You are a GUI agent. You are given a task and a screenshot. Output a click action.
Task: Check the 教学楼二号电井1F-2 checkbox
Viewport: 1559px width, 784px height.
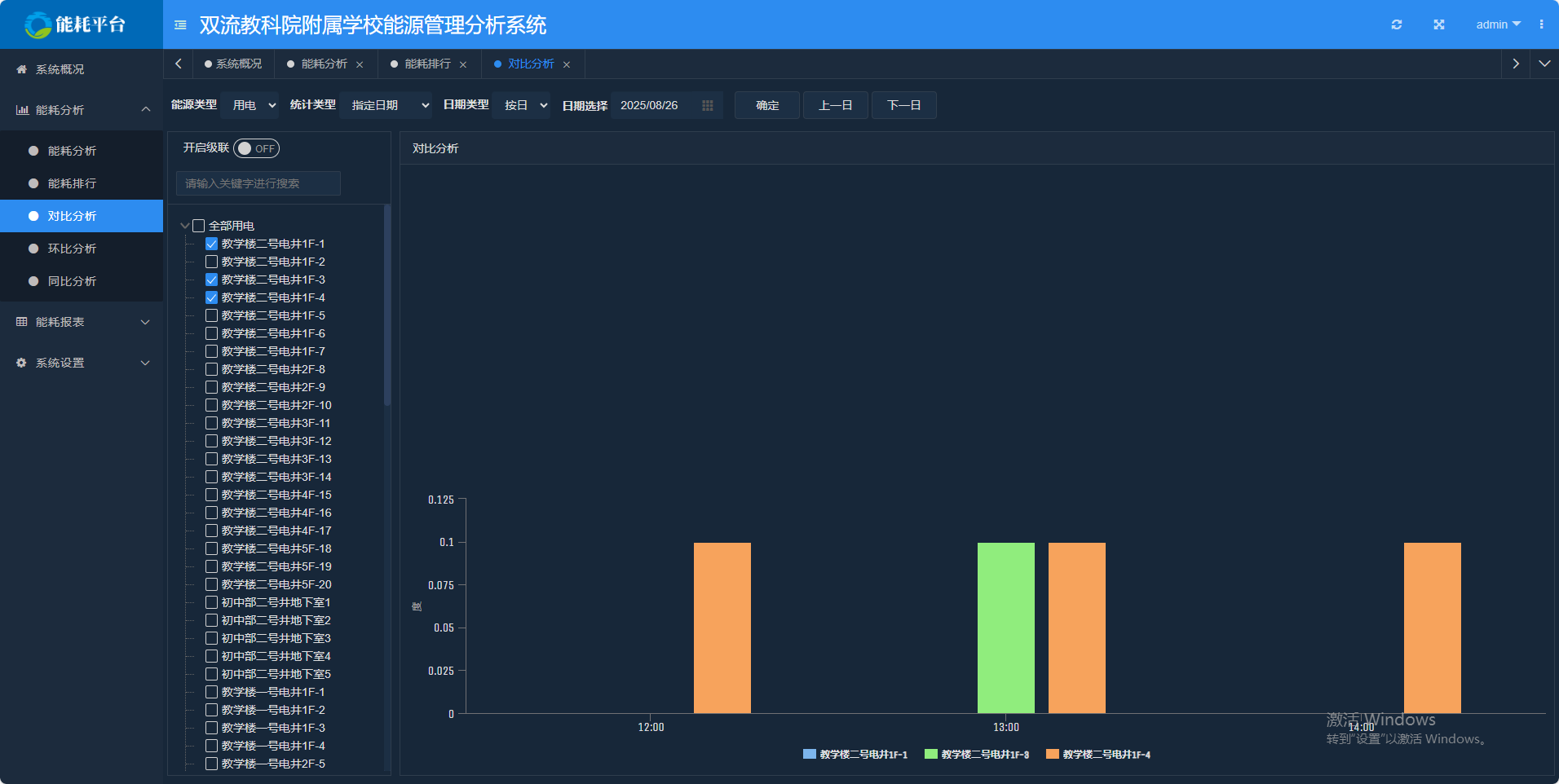pyautogui.click(x=211, y=262)
